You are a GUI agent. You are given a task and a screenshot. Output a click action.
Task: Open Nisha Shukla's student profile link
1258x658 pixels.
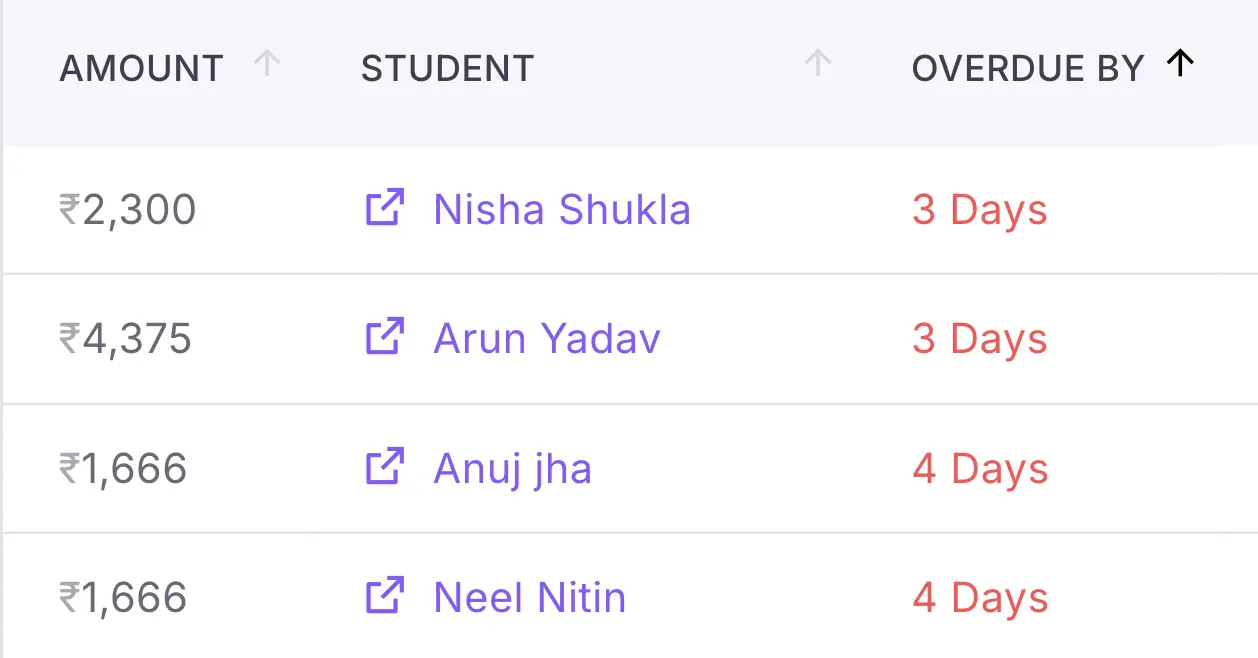(x=561, y=210)
